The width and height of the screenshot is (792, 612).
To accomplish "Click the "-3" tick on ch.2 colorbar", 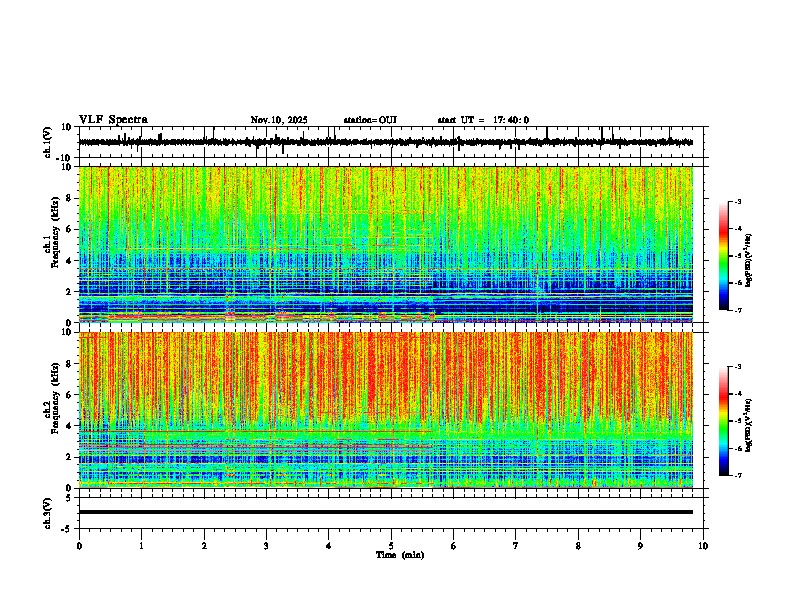I will [x=737, y=367].
